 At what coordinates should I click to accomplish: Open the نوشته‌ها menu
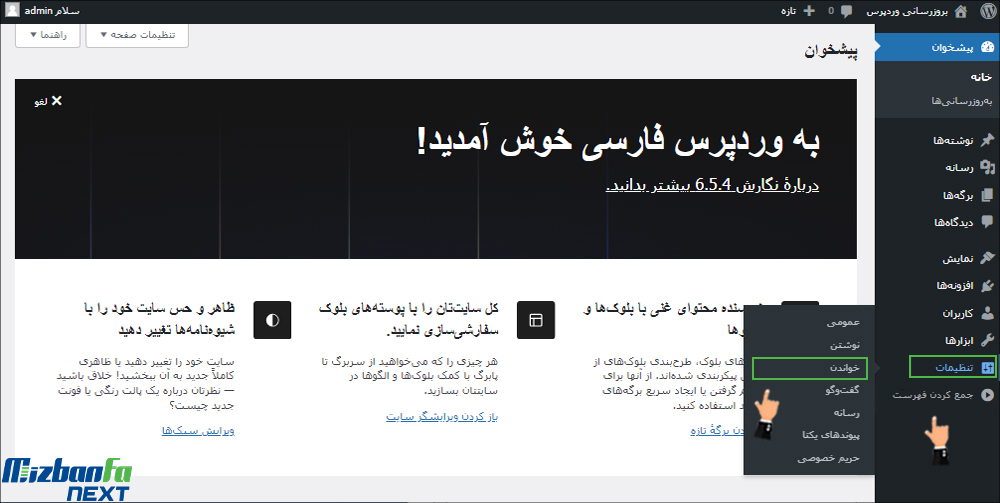(x=938, y=140)
